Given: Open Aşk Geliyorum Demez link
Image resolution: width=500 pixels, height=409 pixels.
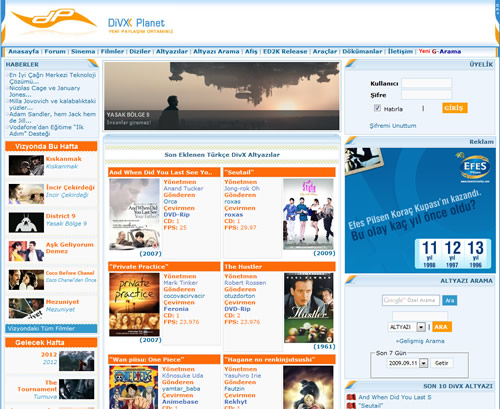Looking at the screenshot, I should (x=70, y=248).
